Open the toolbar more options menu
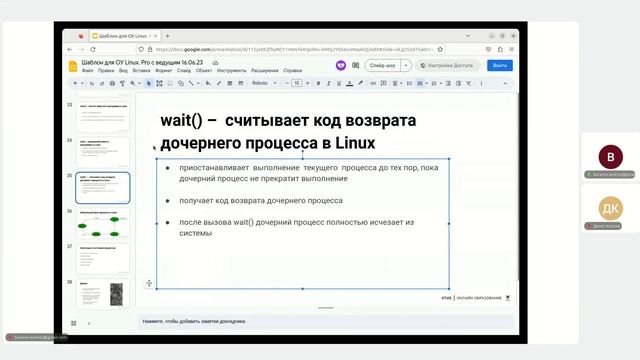This screenshot has width=640, height=360. point(482,83)
